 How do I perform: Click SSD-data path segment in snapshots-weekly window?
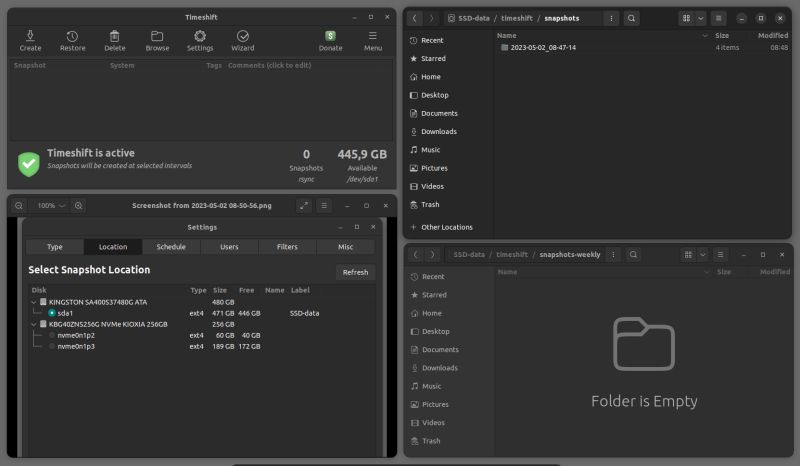click(469, 255)
